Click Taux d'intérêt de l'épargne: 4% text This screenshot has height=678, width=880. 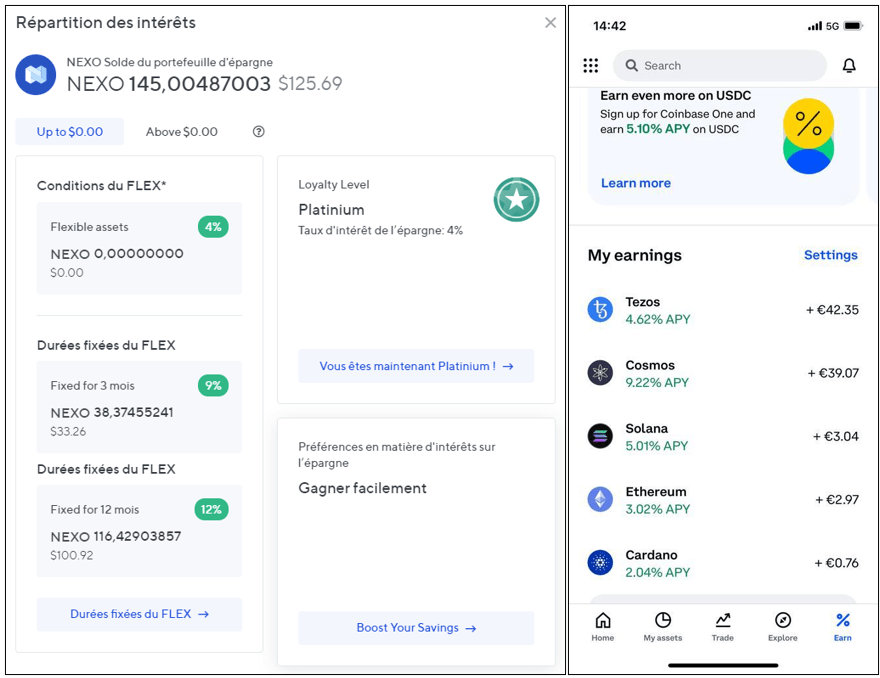[381, 230]
